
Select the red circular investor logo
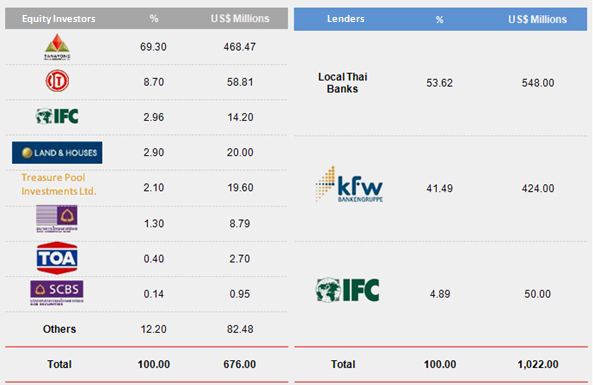[x=57, y=81]
